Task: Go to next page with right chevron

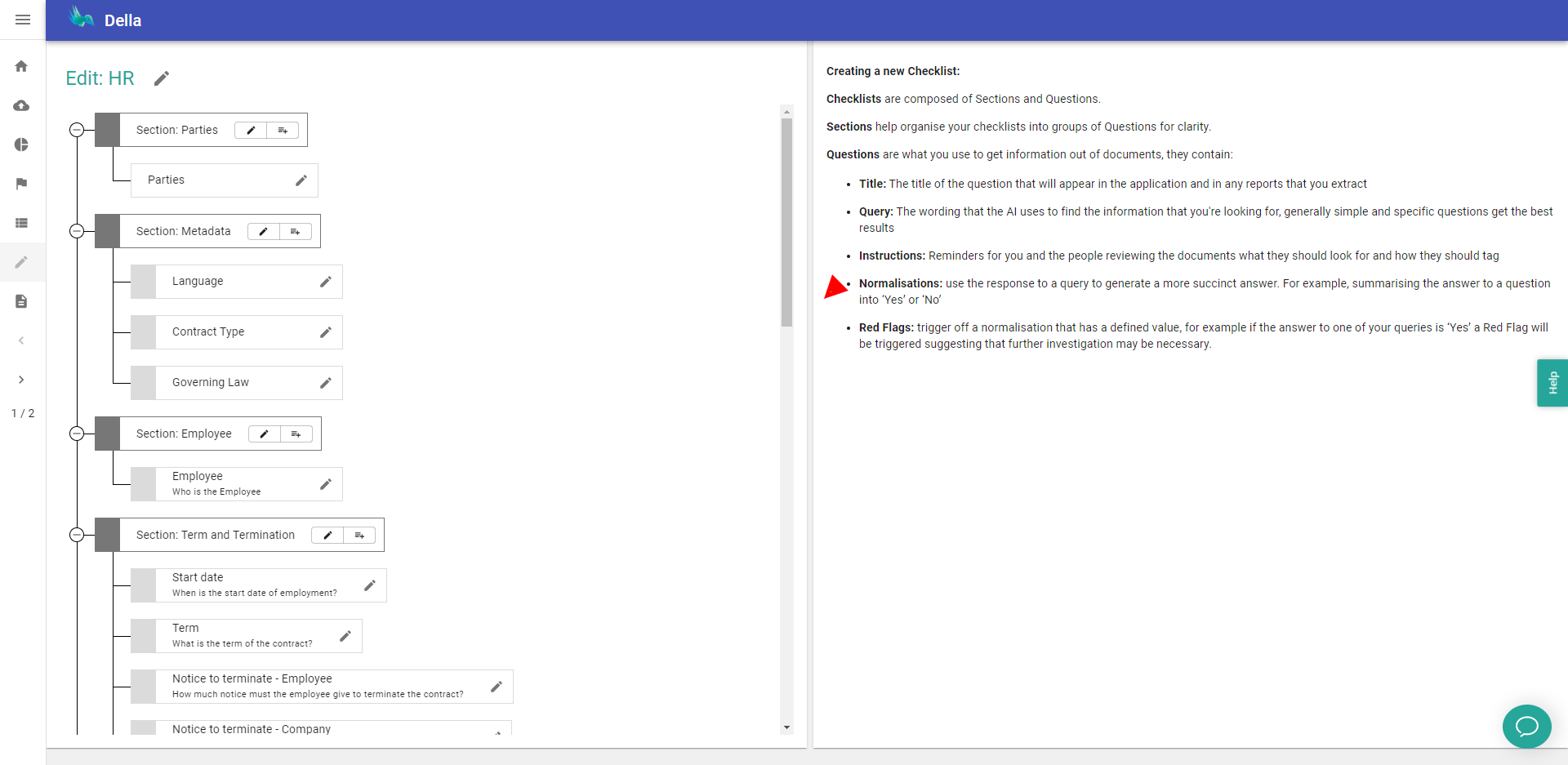Action: 21,380
